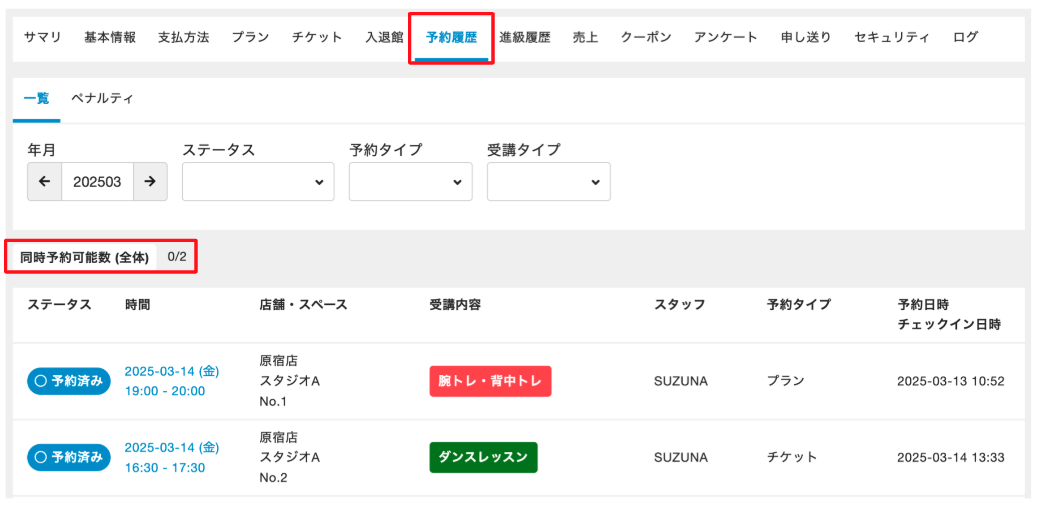Screen dimensions: 1037x506
Task: Switch to the サマリ tab
Action: (x=43, y=37)
